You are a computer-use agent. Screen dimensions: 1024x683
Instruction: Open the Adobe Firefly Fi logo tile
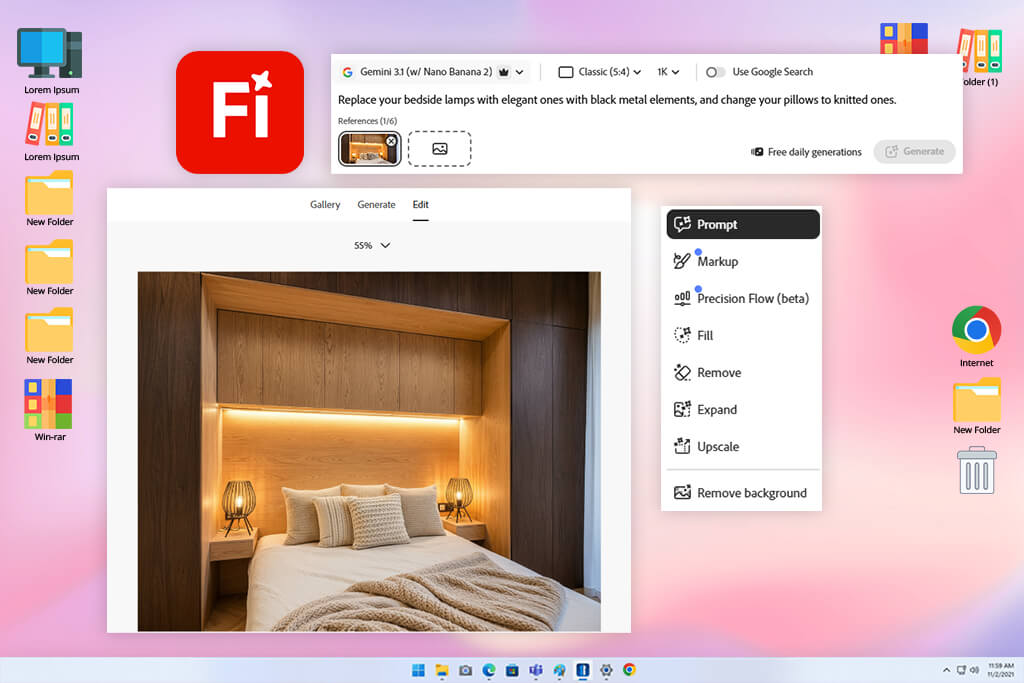(240, 112)
